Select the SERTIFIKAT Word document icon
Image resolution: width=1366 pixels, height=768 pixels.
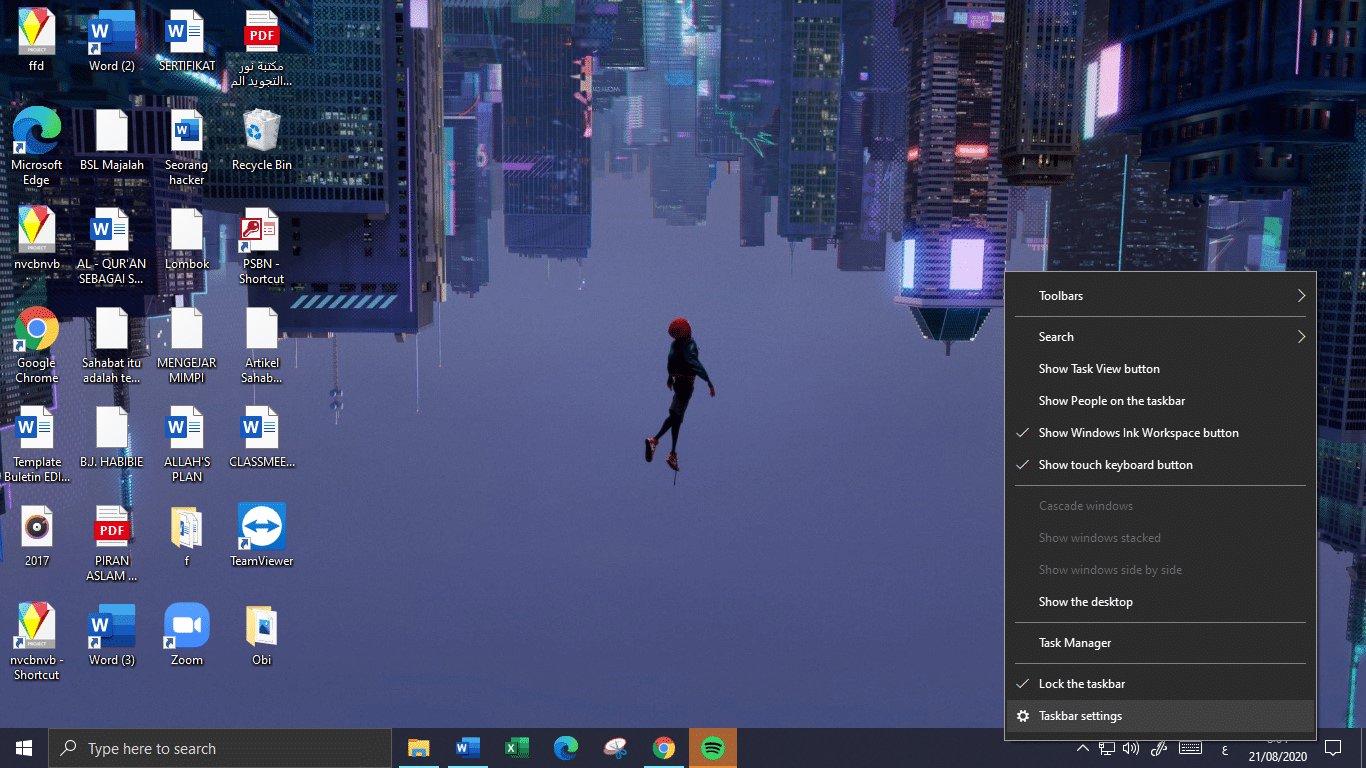187,40
